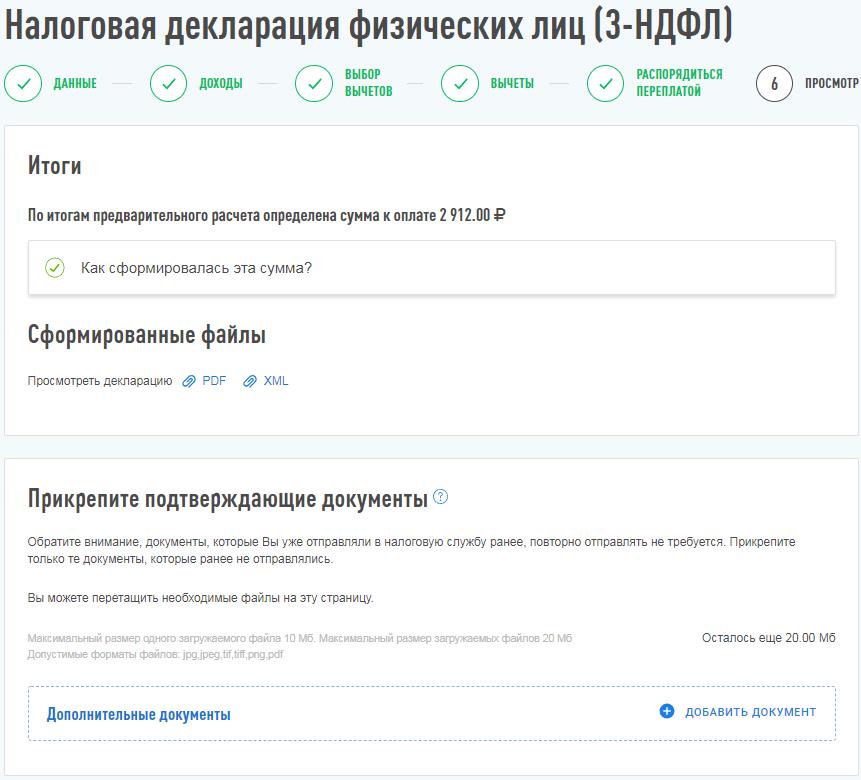
Task: Open the declaration XML link
Action: 276,381
